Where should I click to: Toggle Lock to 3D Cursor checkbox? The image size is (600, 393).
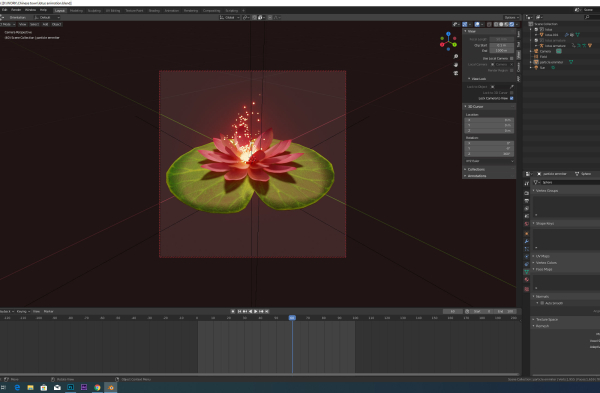[512, 93]
